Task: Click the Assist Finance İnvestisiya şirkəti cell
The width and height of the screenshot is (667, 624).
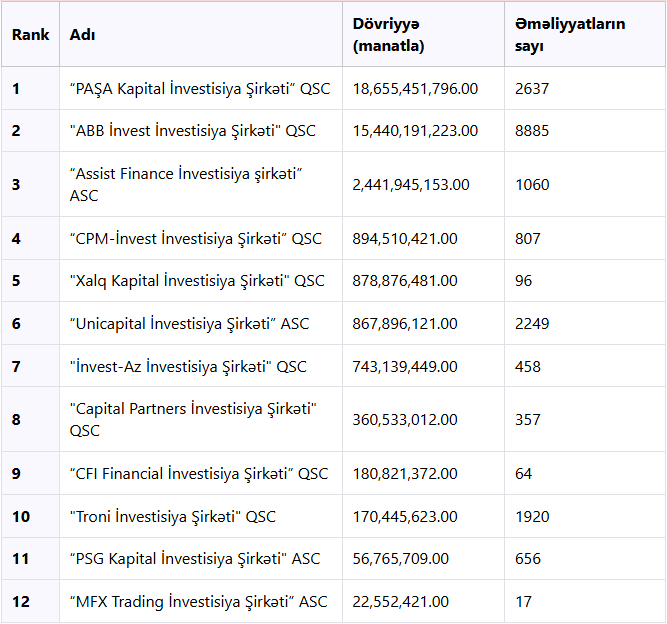Action: 186,185
